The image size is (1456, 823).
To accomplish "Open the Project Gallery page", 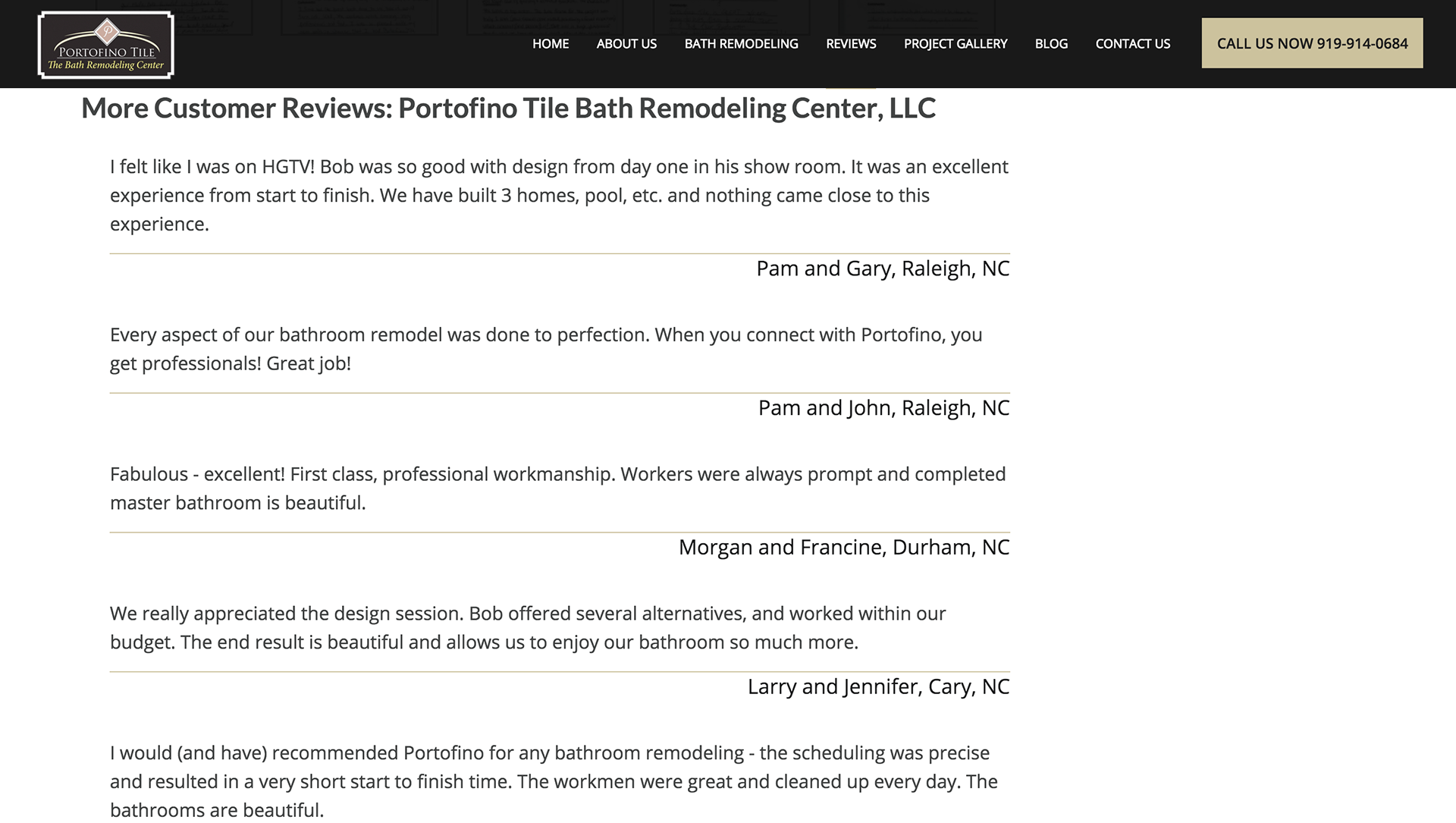I will point(955,44).
